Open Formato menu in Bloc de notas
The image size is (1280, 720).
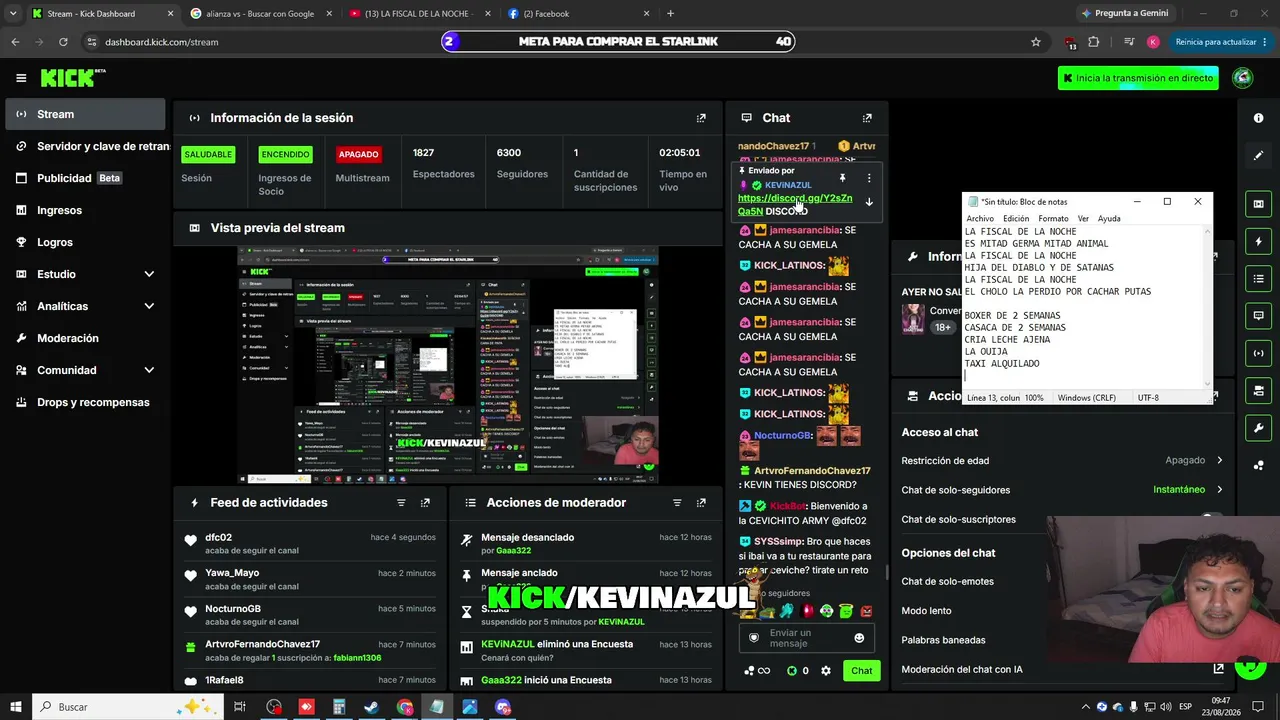click(x=1053, y=219)
